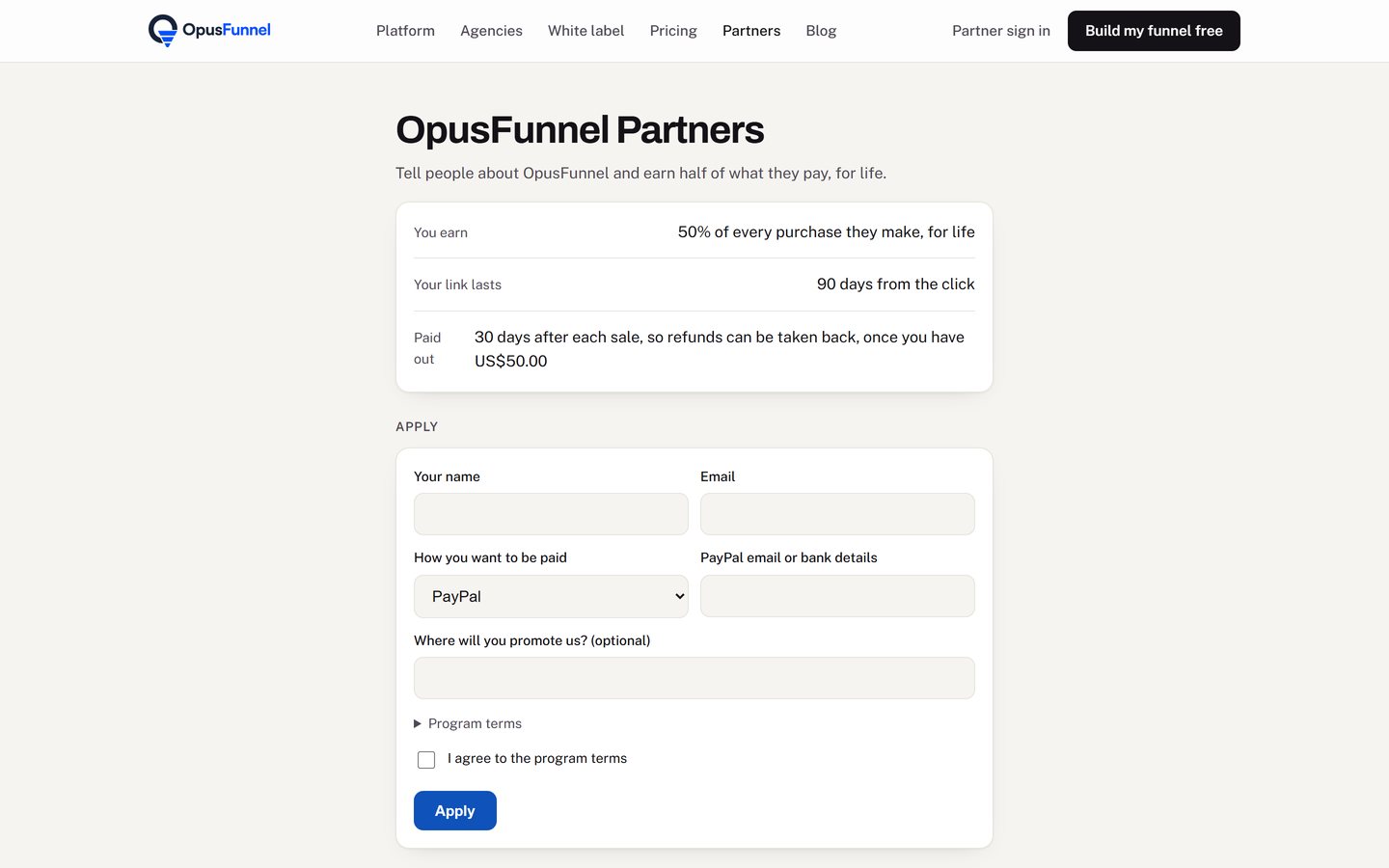The width and height of the screenshot is (1389, 868).
Task: Focus the Email input field
Action: (x=837, y=514)
